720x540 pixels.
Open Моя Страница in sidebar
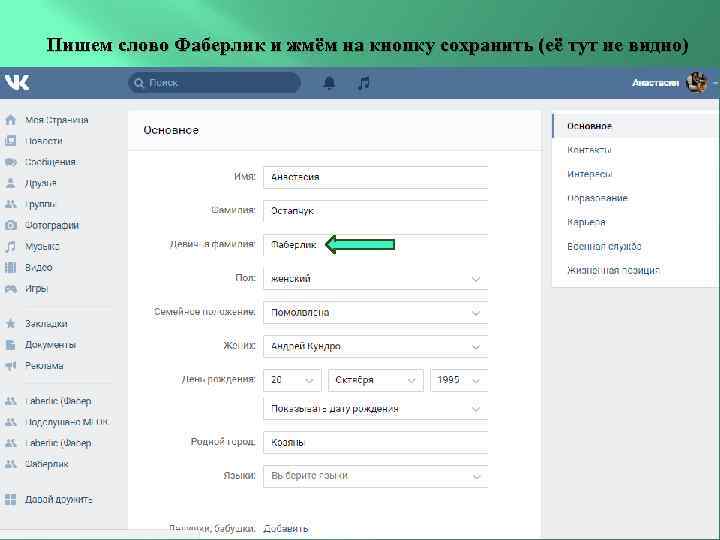point(56,120)
